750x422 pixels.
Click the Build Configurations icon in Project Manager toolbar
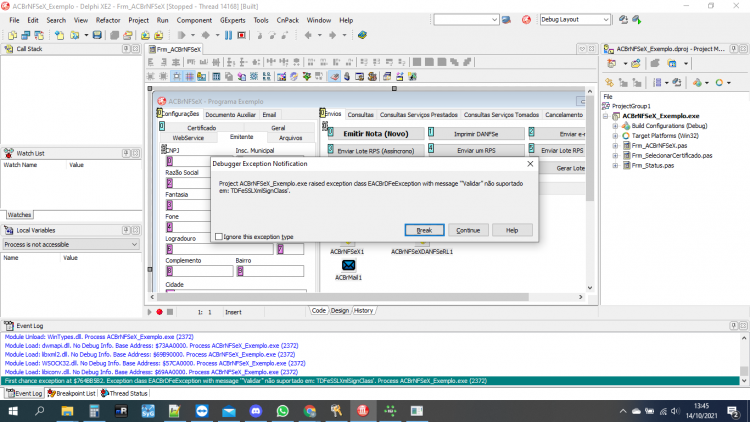(x=697, y=83)
